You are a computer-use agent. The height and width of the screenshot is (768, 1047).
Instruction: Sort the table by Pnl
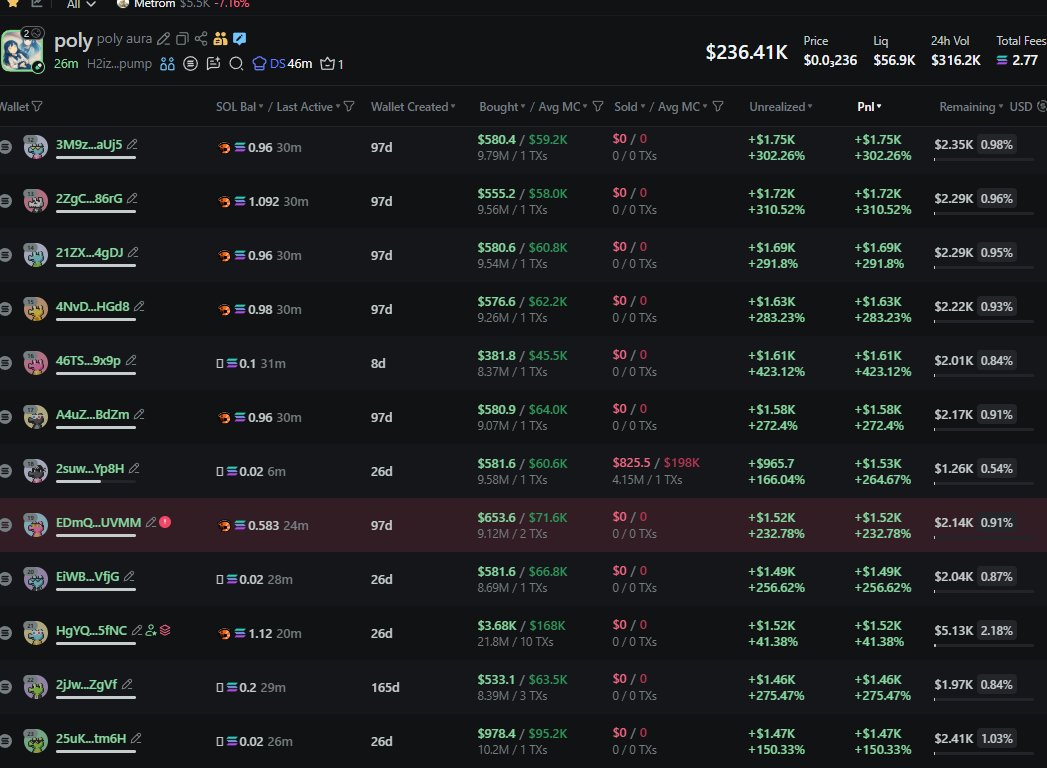[x=869, y=107]
